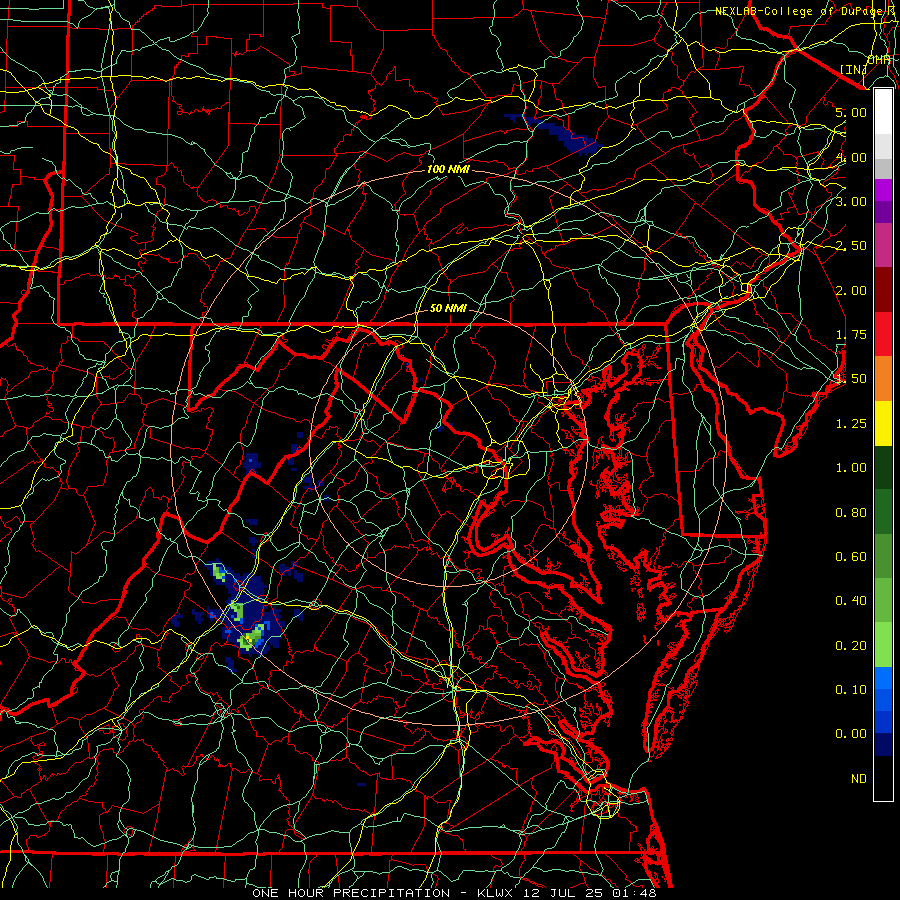Click the bright red 1.75 legend swatch
900x900 pixels.
coord(883,334)
